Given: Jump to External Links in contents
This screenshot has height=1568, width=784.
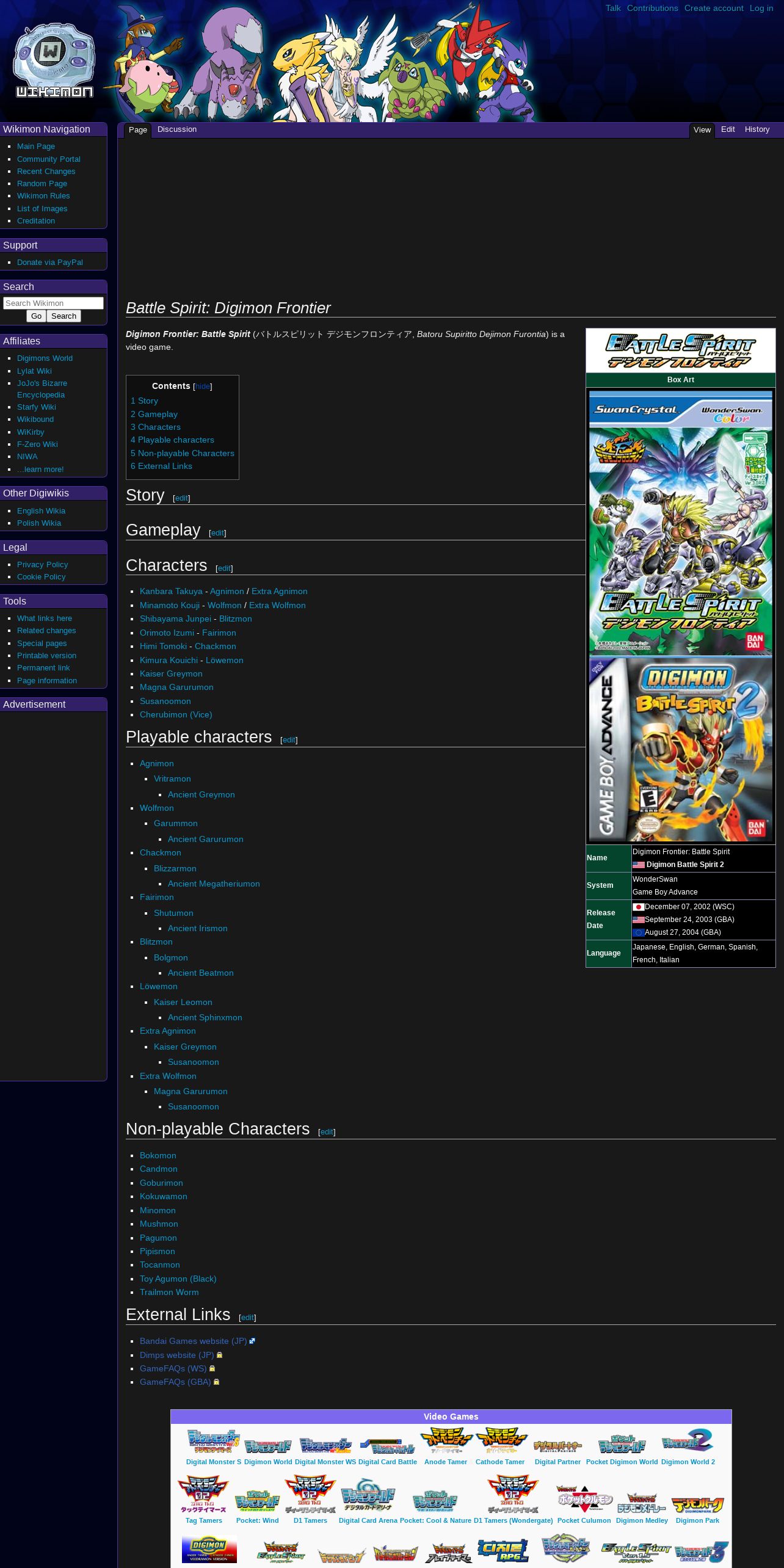Looking at the screenshot, I should click(x=161, y=466).
